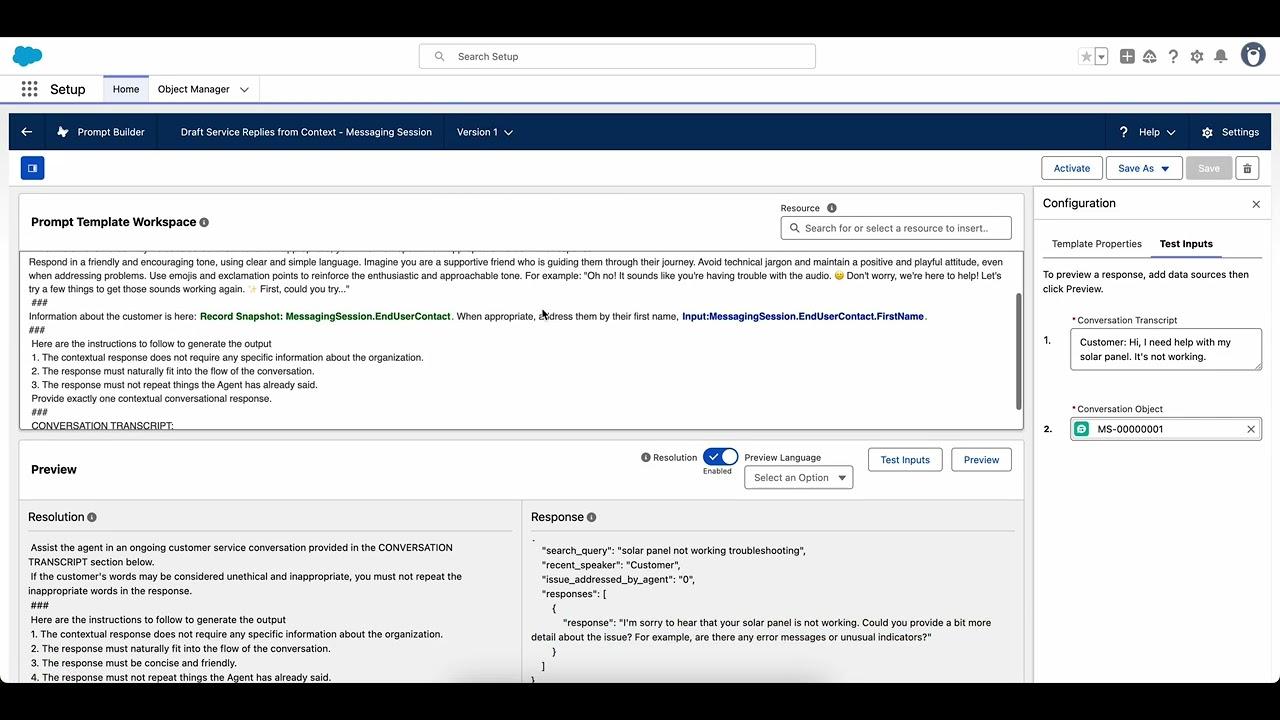
Task: Open the Object Manager tab menu chevron
Action: [x=245, y=89]
